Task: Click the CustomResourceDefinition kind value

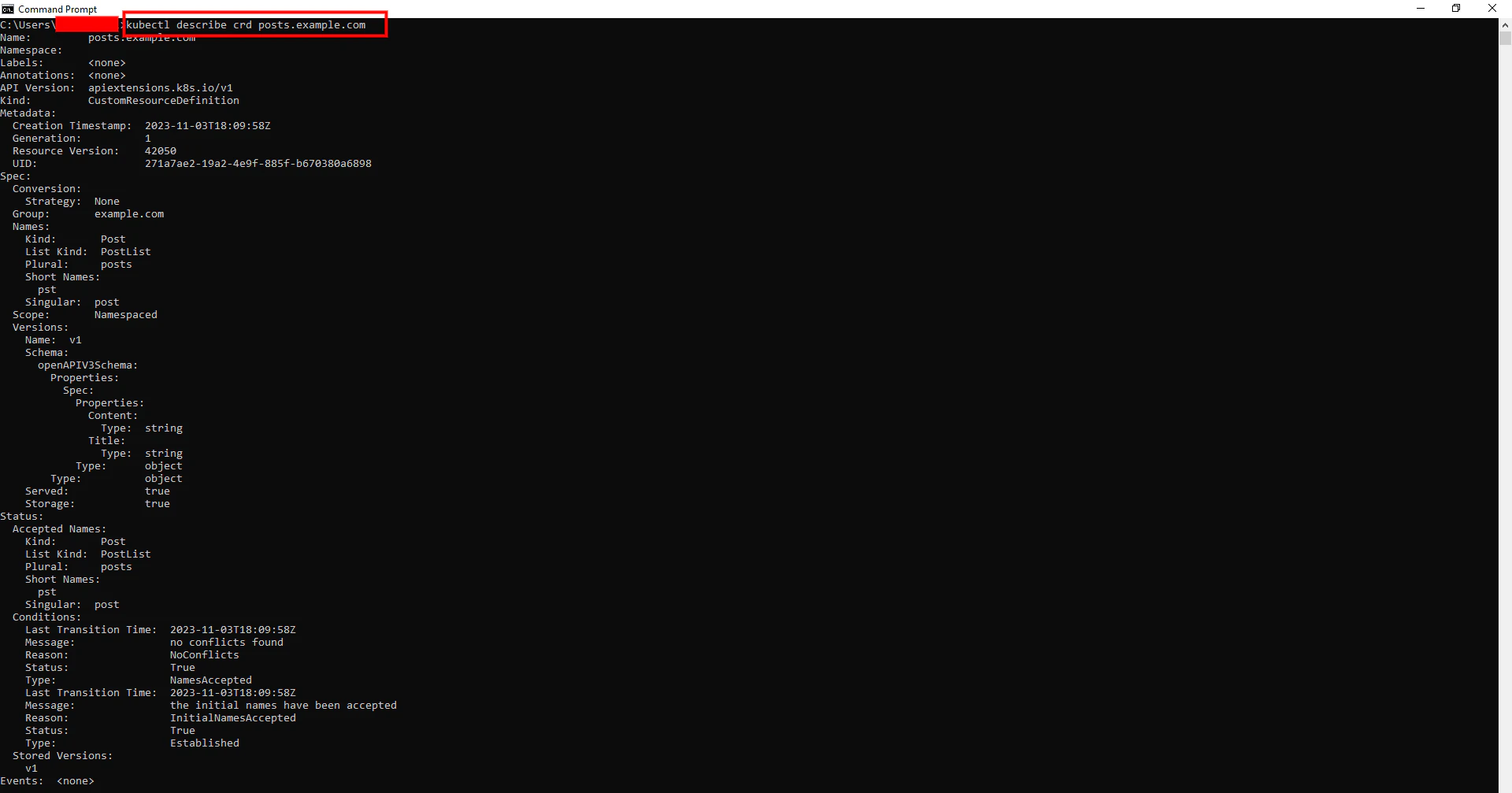Action: click(x=163, y=101)
